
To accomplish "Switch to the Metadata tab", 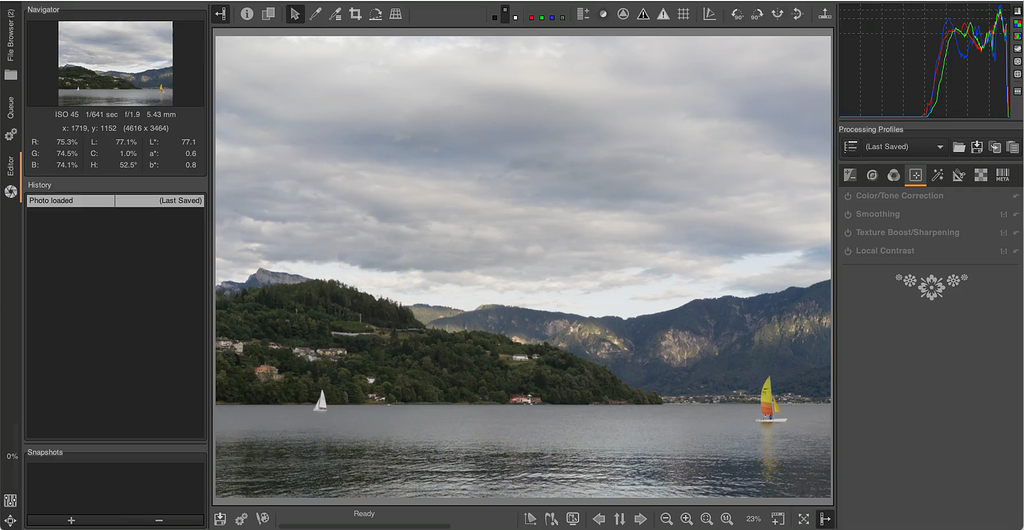I will click(1002, 175).
